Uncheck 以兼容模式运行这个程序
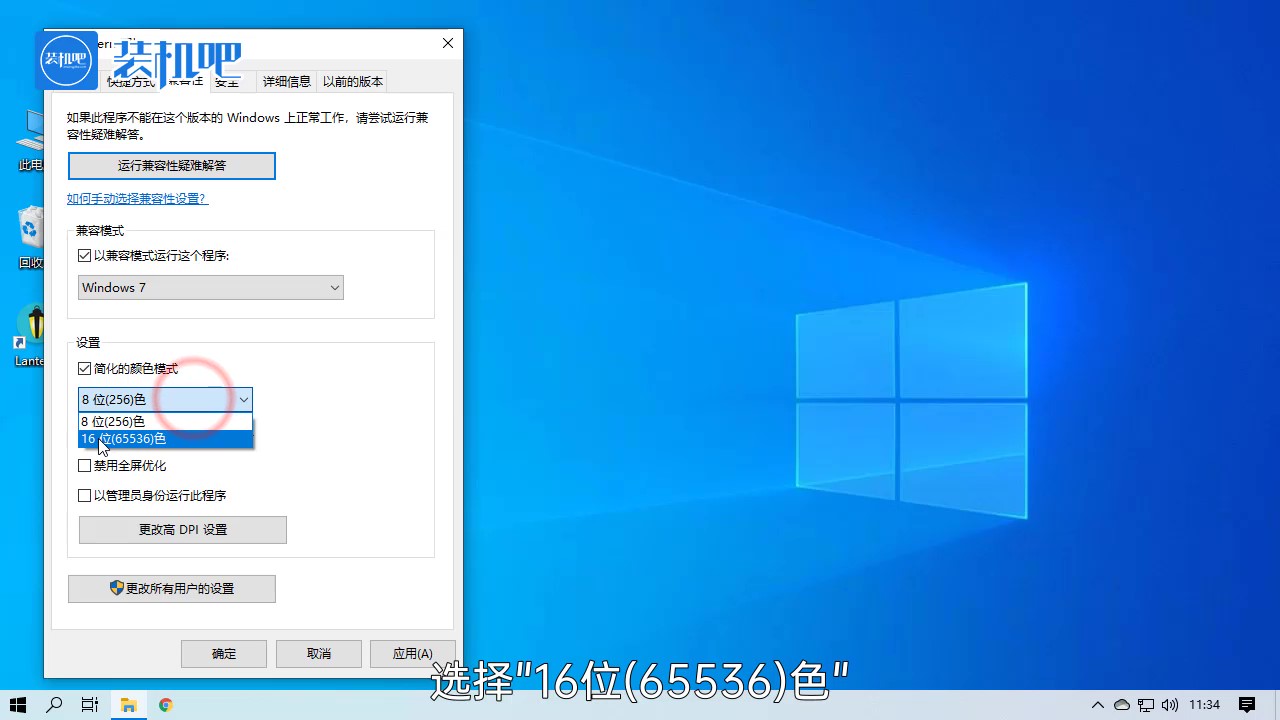Screen dimensions: 1280x720 [85, 255]
